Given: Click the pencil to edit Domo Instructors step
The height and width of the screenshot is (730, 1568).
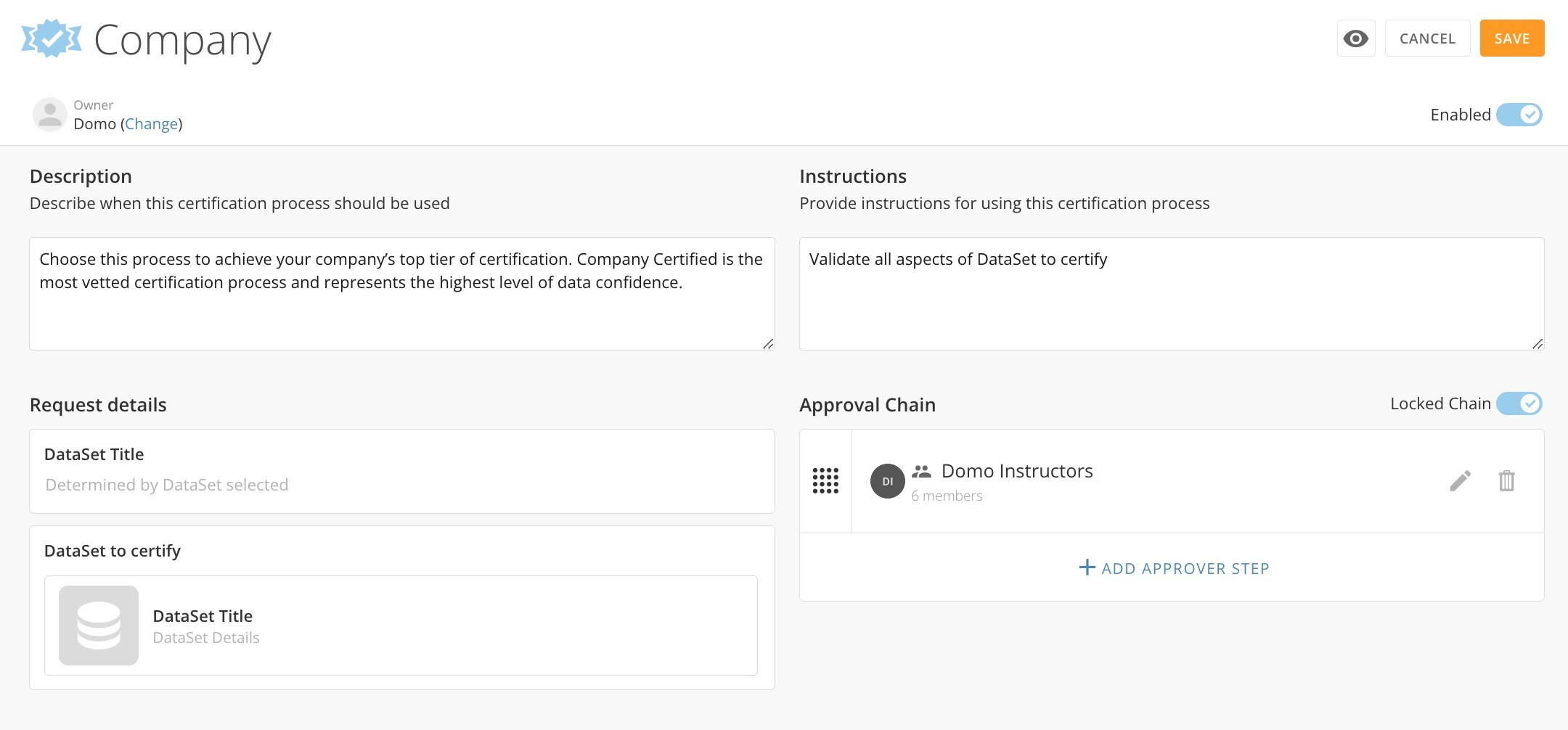Looking at the screenshot, I should 1460,480.
